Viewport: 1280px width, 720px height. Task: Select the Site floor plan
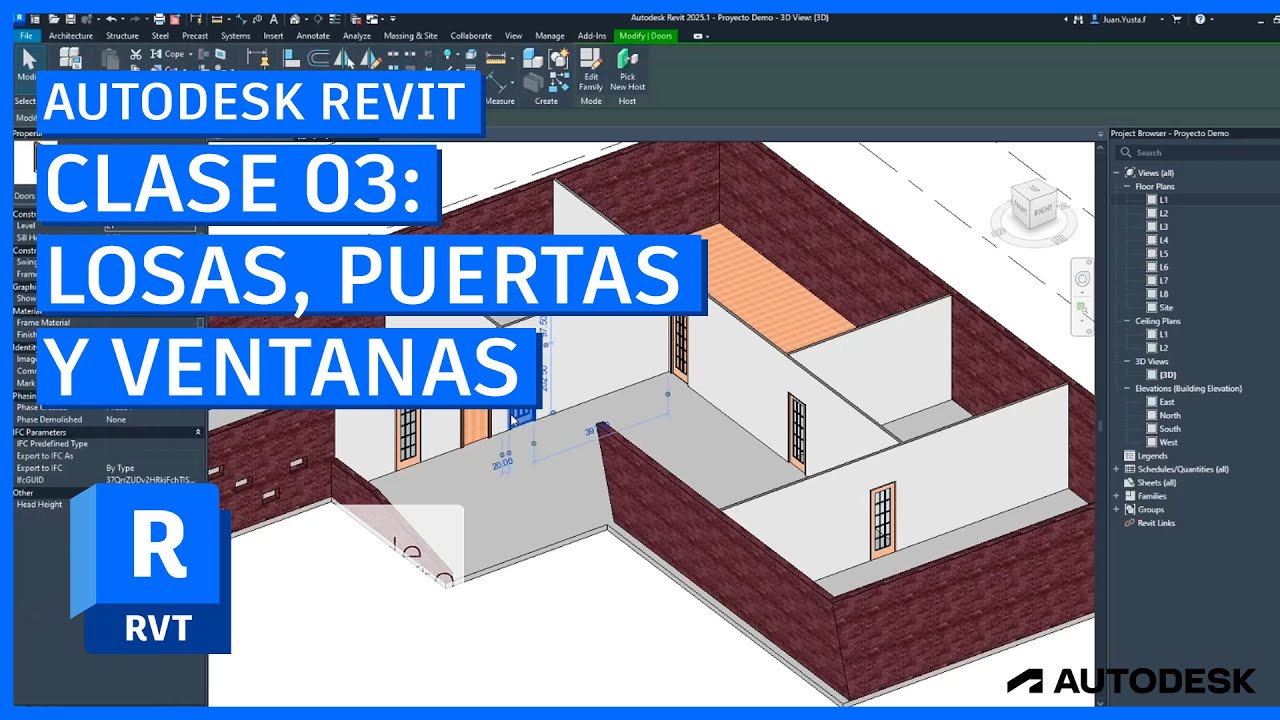tap(1166, 308)
